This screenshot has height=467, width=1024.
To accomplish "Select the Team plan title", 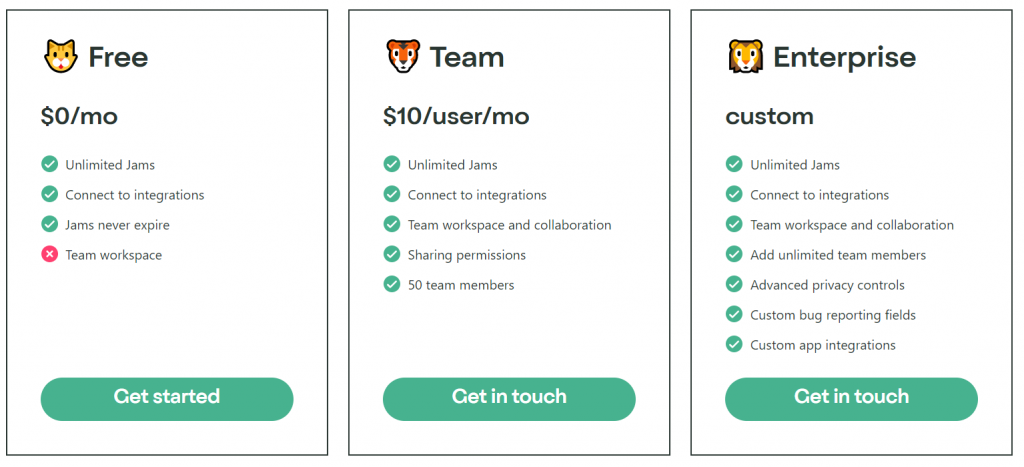I will [467, 57].
